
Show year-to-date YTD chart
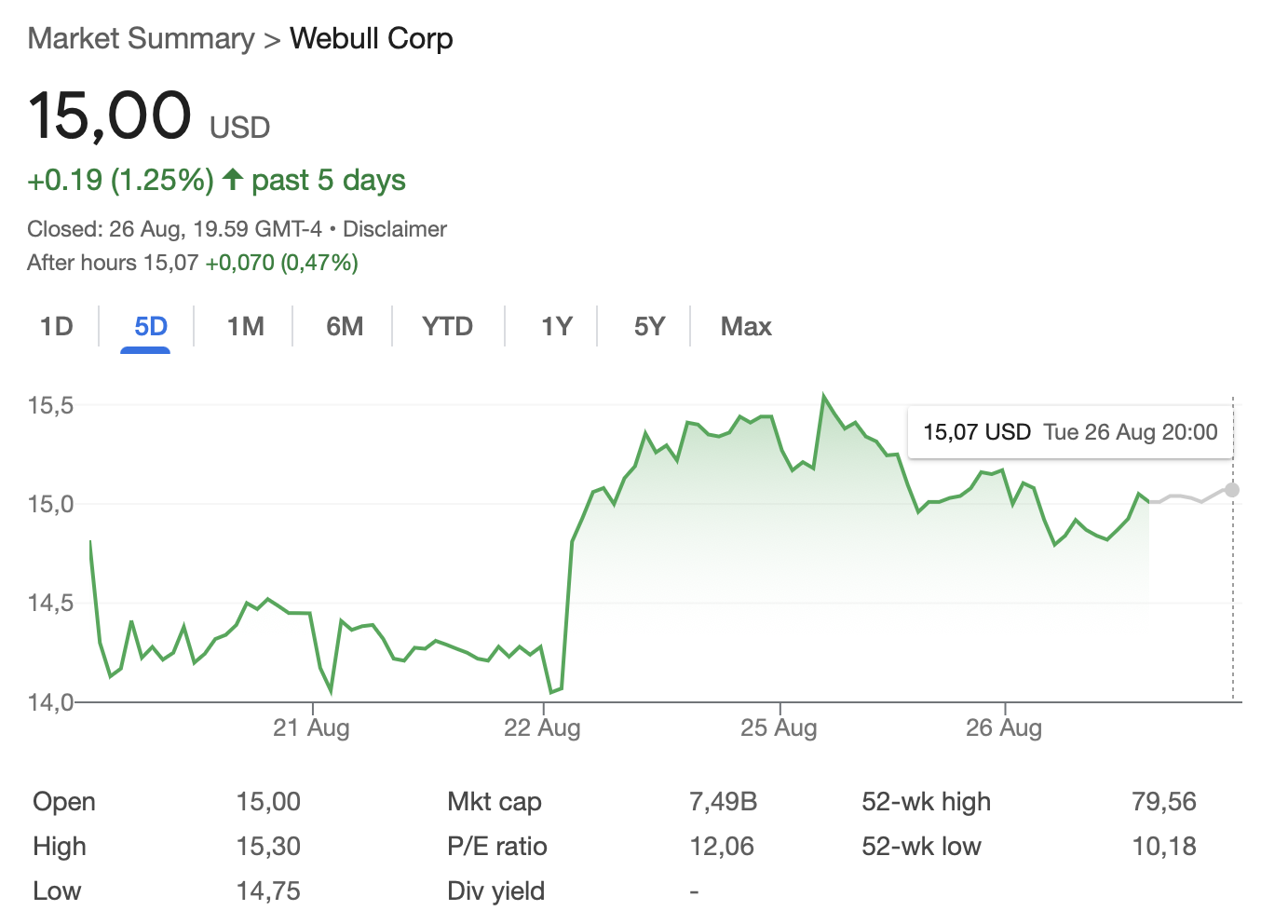click(x=447, y=326)
